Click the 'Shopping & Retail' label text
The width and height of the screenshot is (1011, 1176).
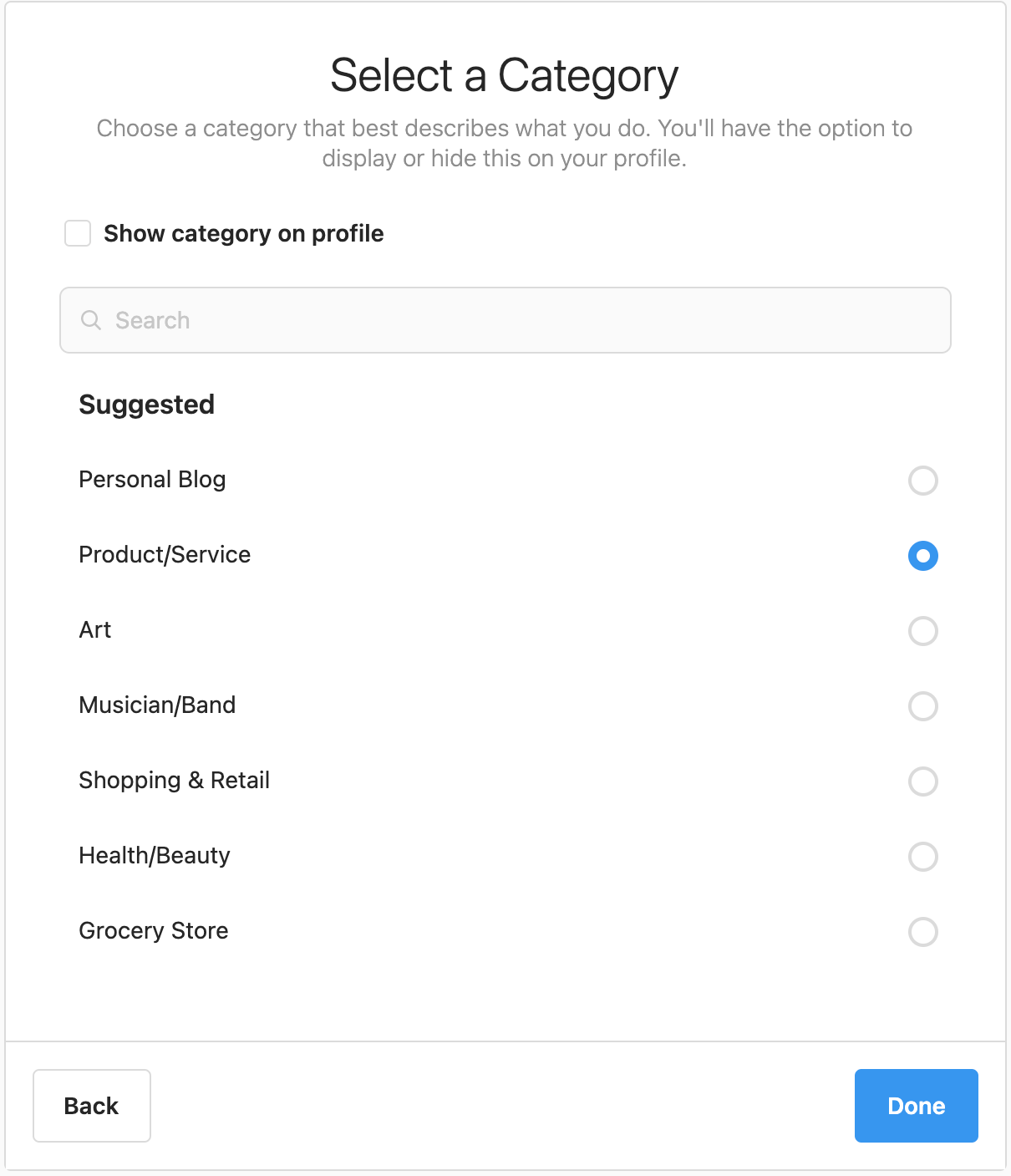[x=174, y=781]
